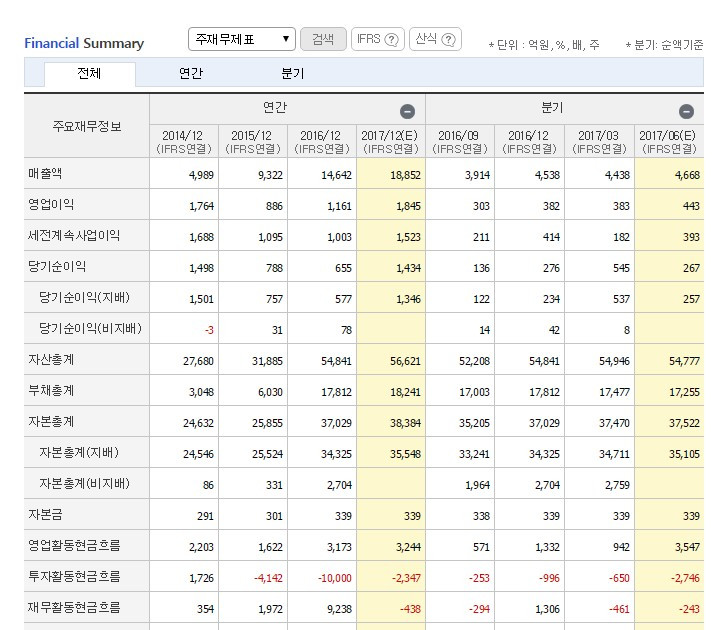Viewport: 717px width, 630px height.
Task: Click the 주요재무정보 header cell
Action: pyautogui.click(x=87, y=126)
